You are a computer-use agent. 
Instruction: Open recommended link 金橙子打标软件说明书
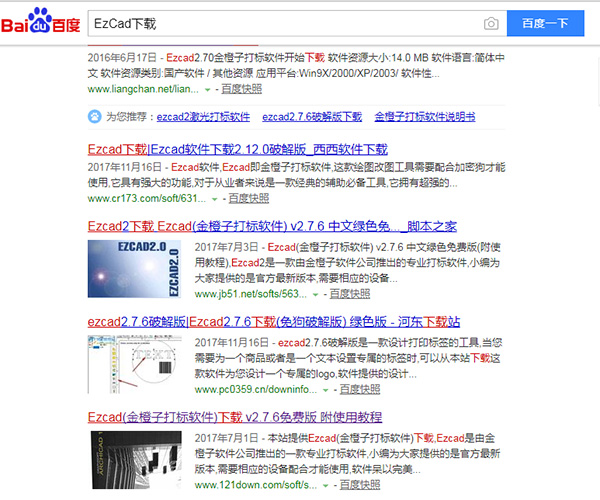(x=425, y=117)
